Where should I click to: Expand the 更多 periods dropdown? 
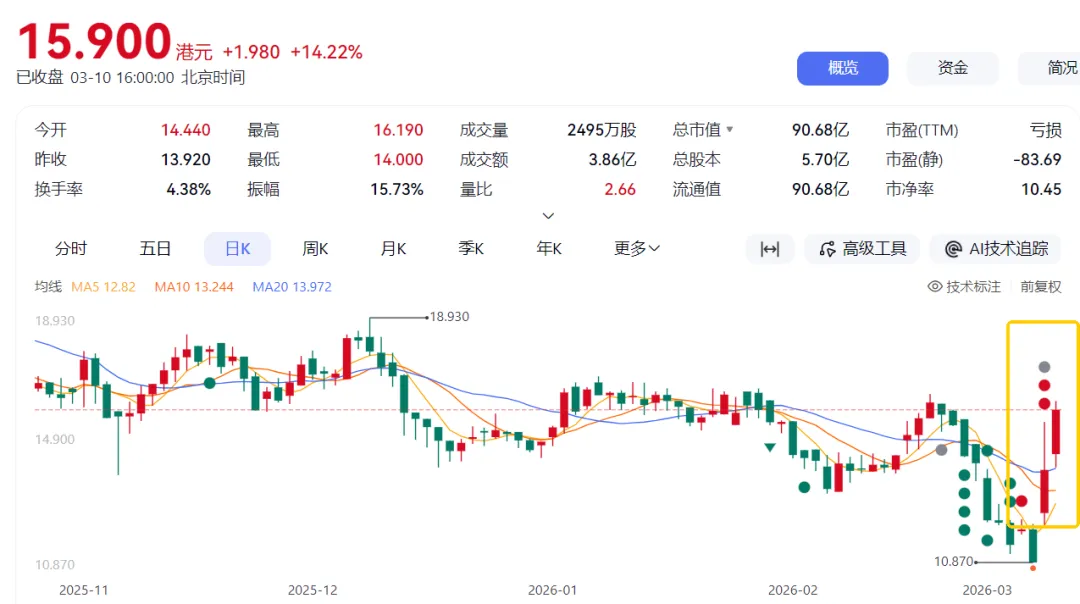(x=637, y=249)
